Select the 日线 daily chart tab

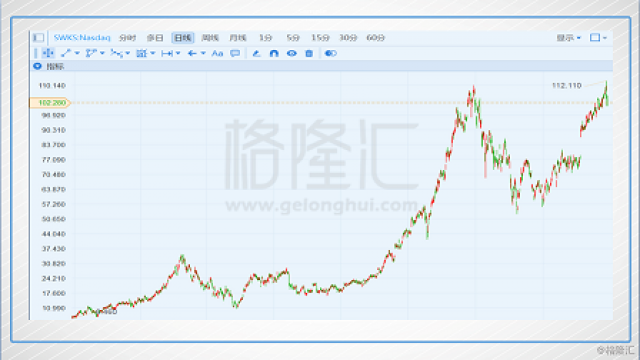[182, 38]
